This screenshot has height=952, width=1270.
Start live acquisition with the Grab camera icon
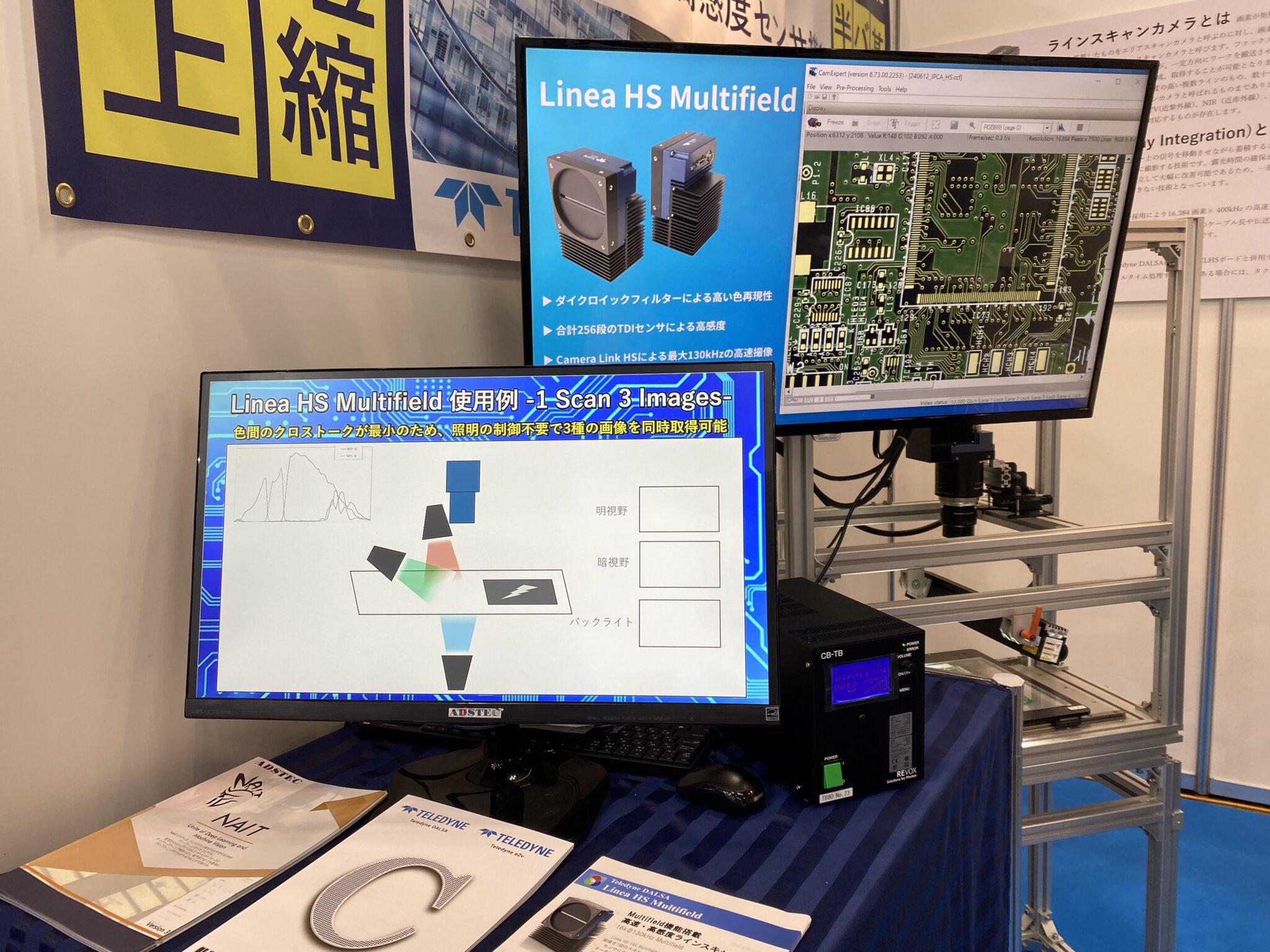click(x=814, y=122)
